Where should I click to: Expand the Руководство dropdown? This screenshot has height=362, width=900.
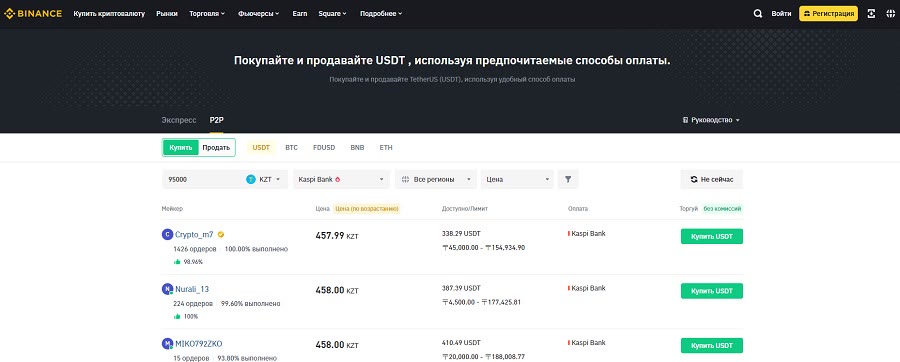pos(711,120)
